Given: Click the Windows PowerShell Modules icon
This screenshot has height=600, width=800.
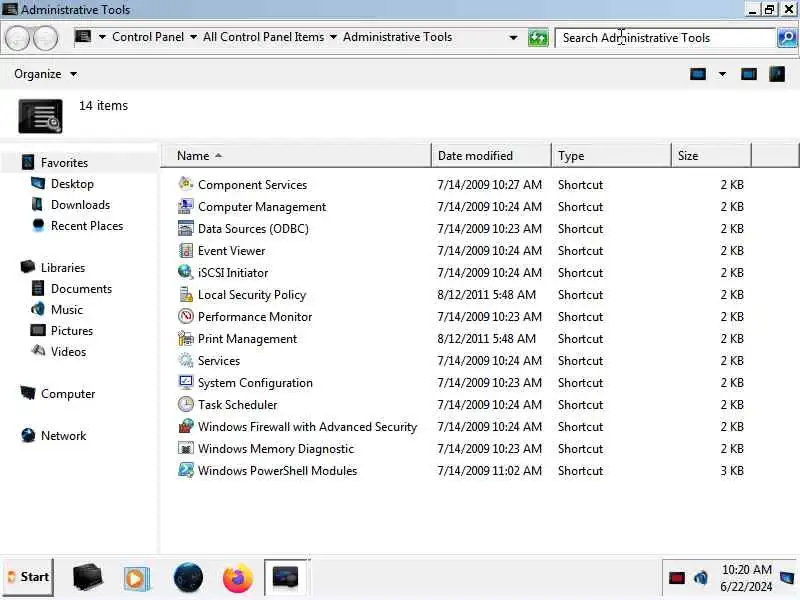Looking at the screenshot, I should [x=186, y=470].
